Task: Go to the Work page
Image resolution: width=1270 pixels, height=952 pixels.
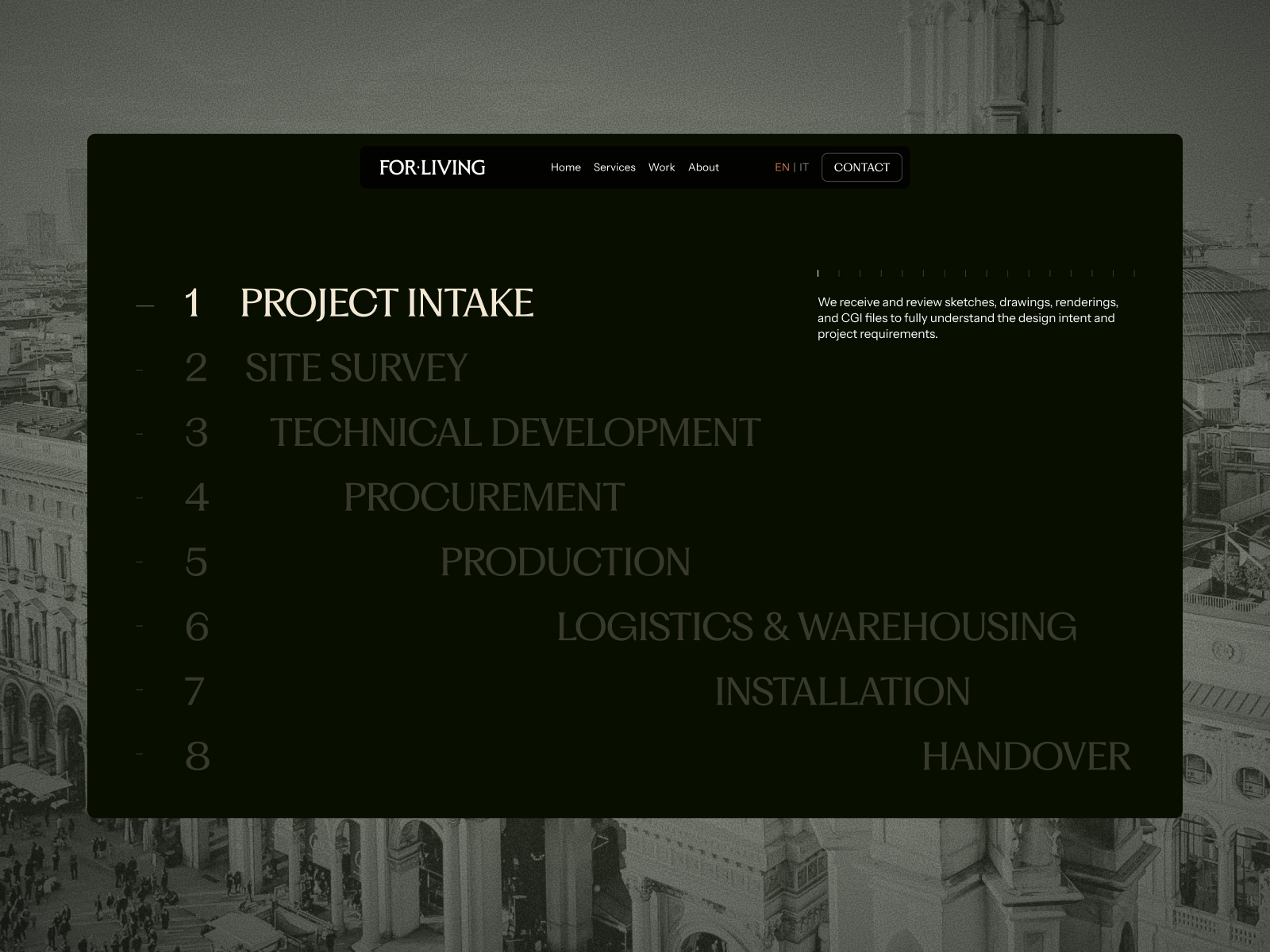Action: (661, 167)
